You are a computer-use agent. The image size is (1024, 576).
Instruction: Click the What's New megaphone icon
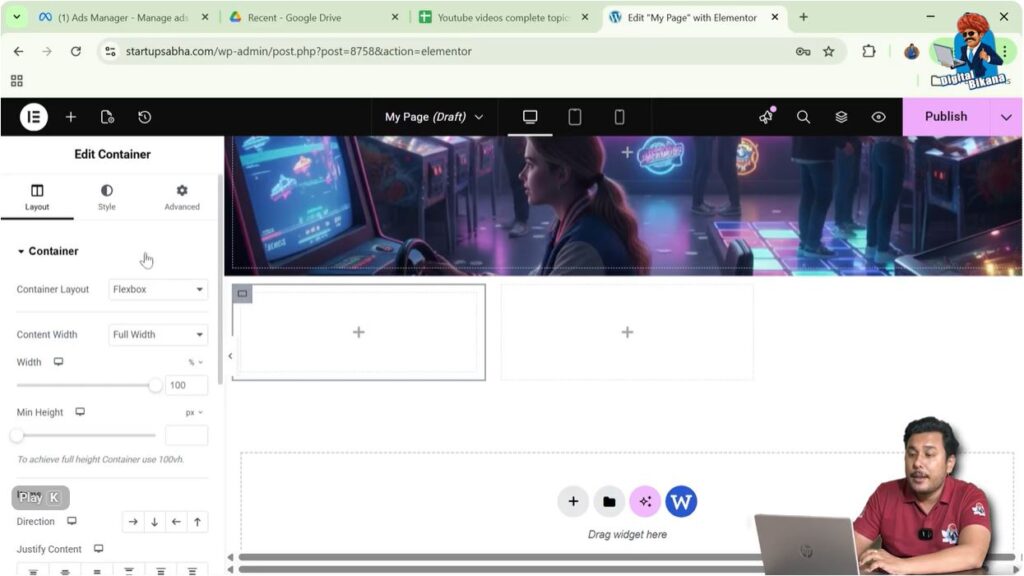766,117
